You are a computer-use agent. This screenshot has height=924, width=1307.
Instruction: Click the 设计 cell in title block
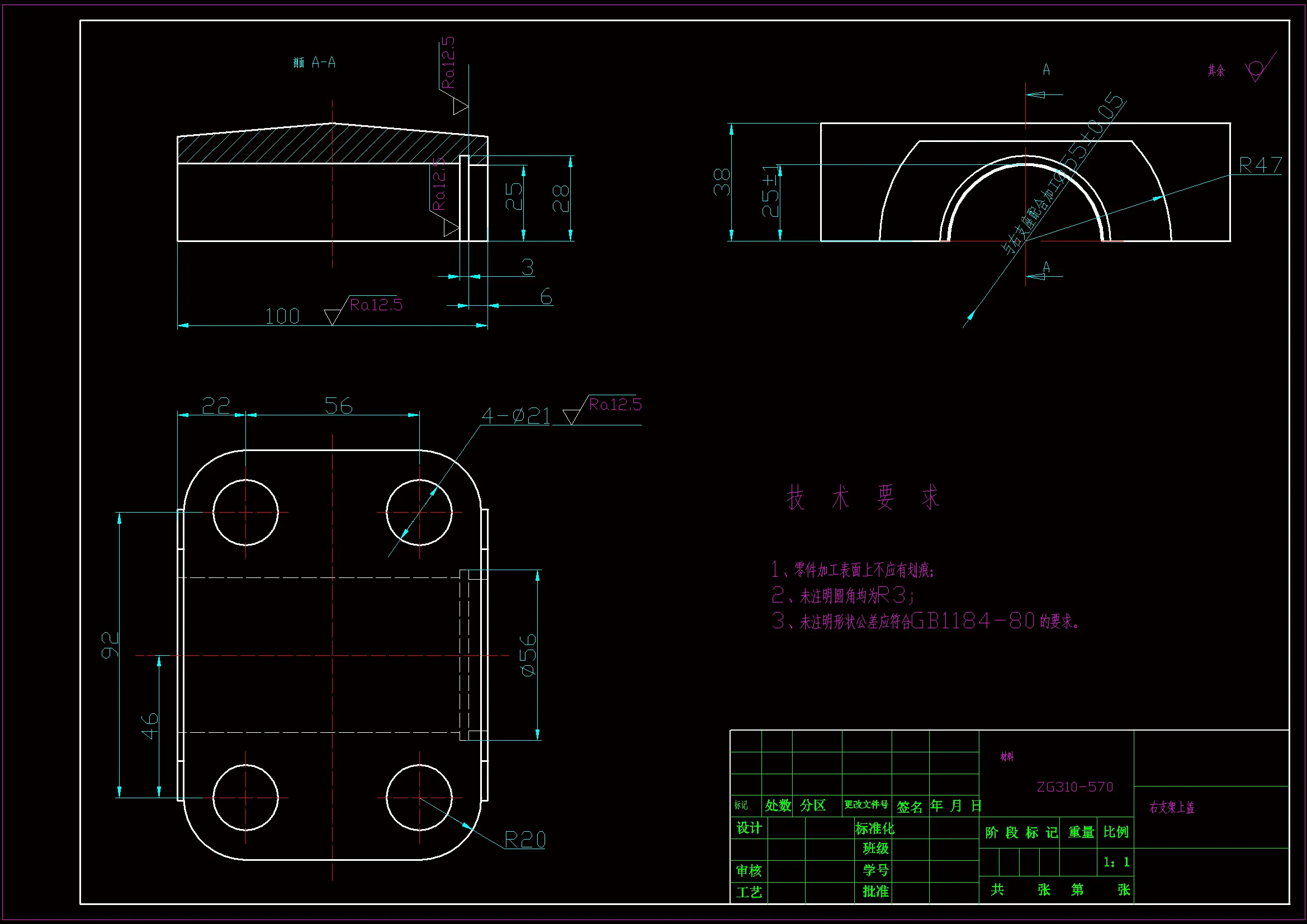coord(749,828)
